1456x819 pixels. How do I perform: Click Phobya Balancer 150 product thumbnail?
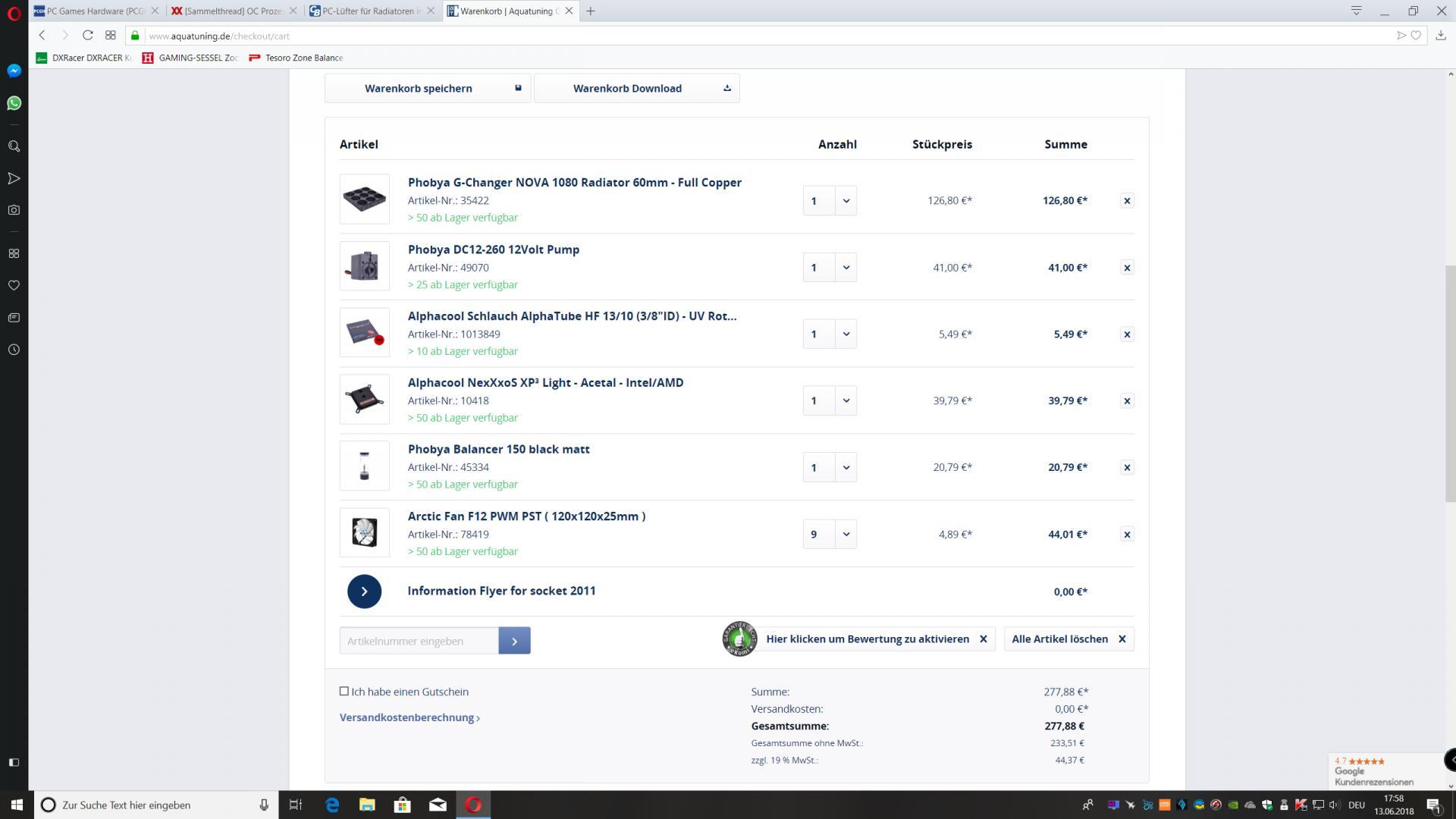(x=365, y=466)
